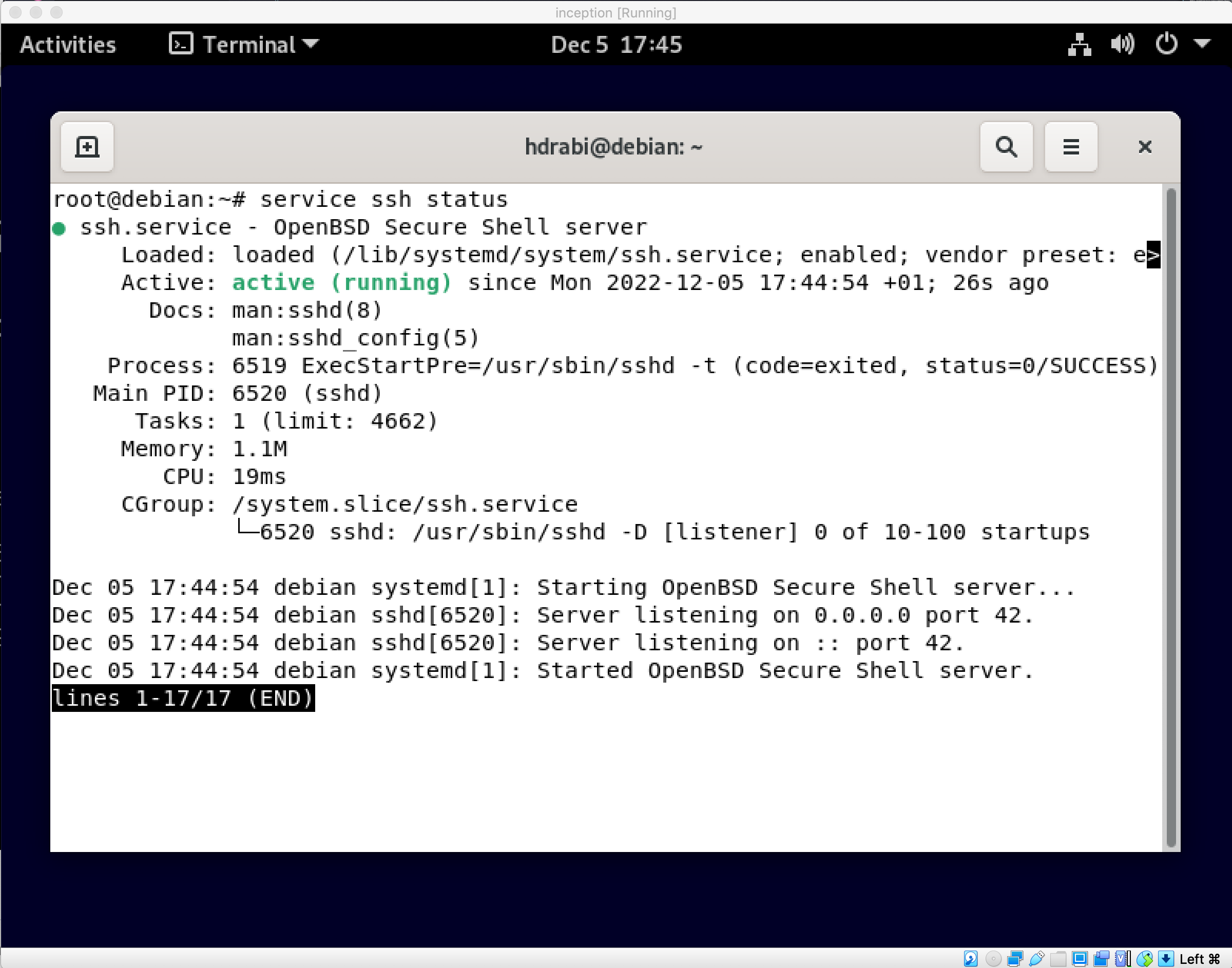
Task: Click VirtualBox display status icon
Action: [1080, 958]
